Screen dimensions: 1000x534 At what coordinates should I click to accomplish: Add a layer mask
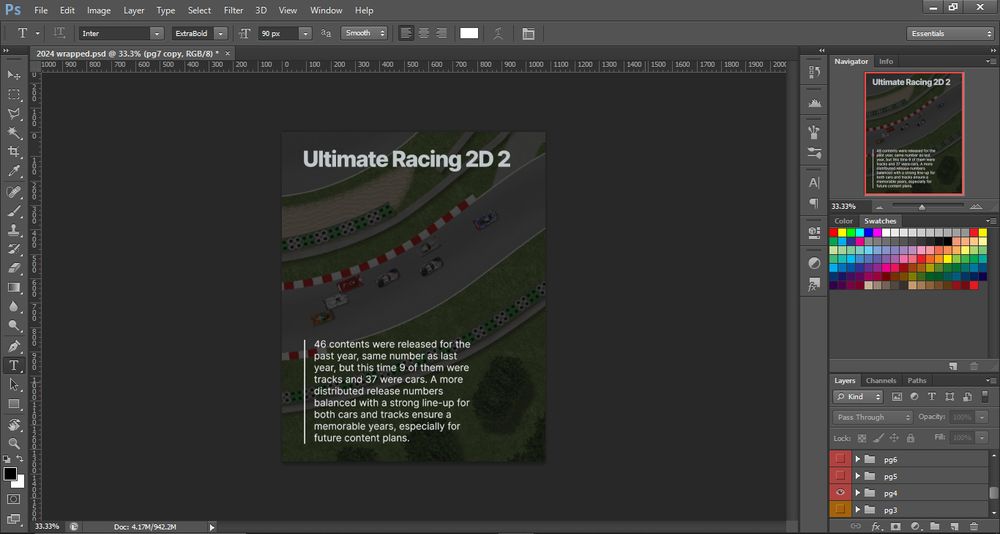click(x=895, y=526)
